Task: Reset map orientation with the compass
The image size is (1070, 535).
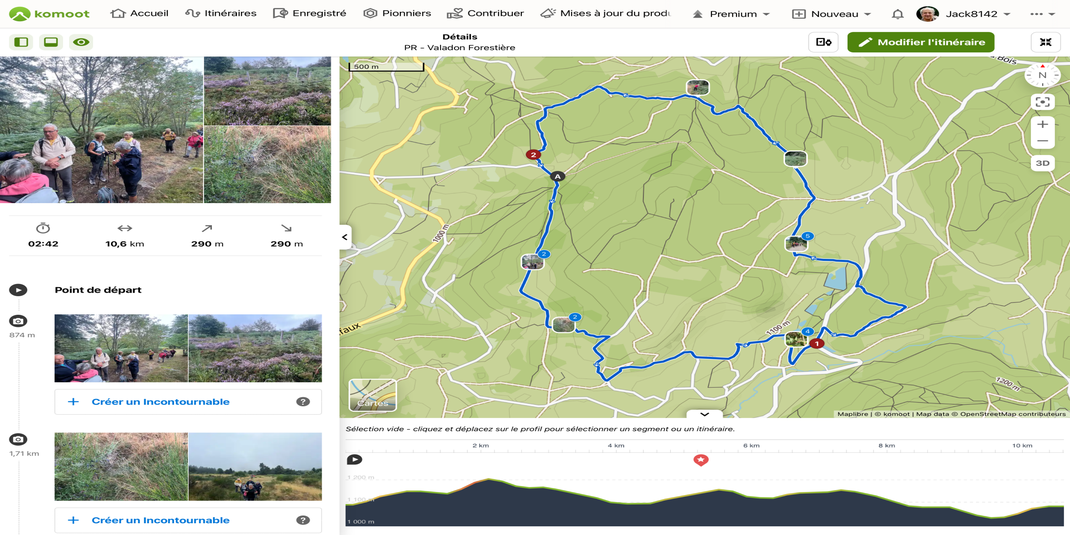Action: (1042, 75)
